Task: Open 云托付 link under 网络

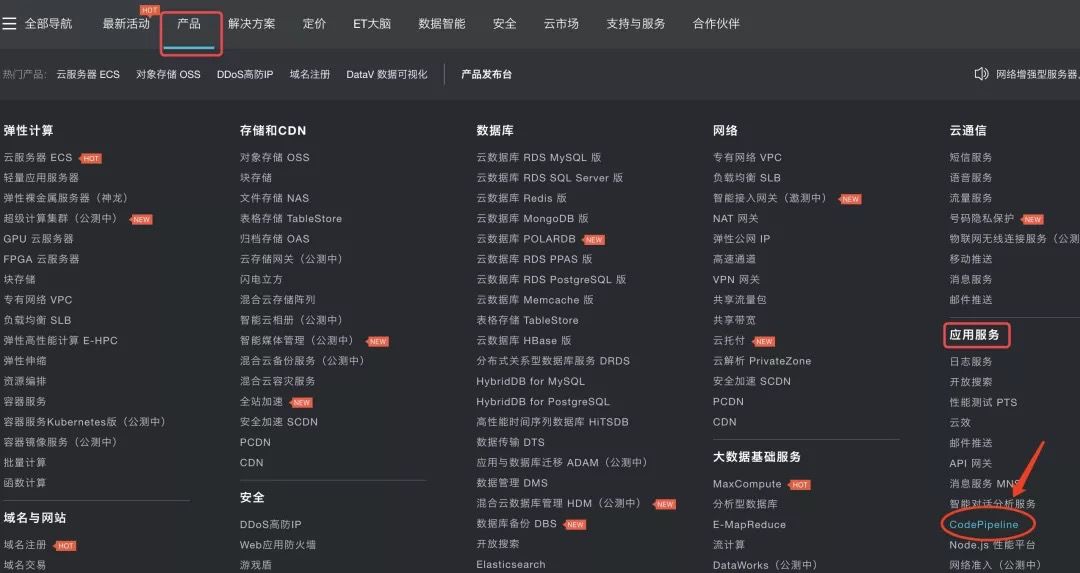Action: point(729,340)
